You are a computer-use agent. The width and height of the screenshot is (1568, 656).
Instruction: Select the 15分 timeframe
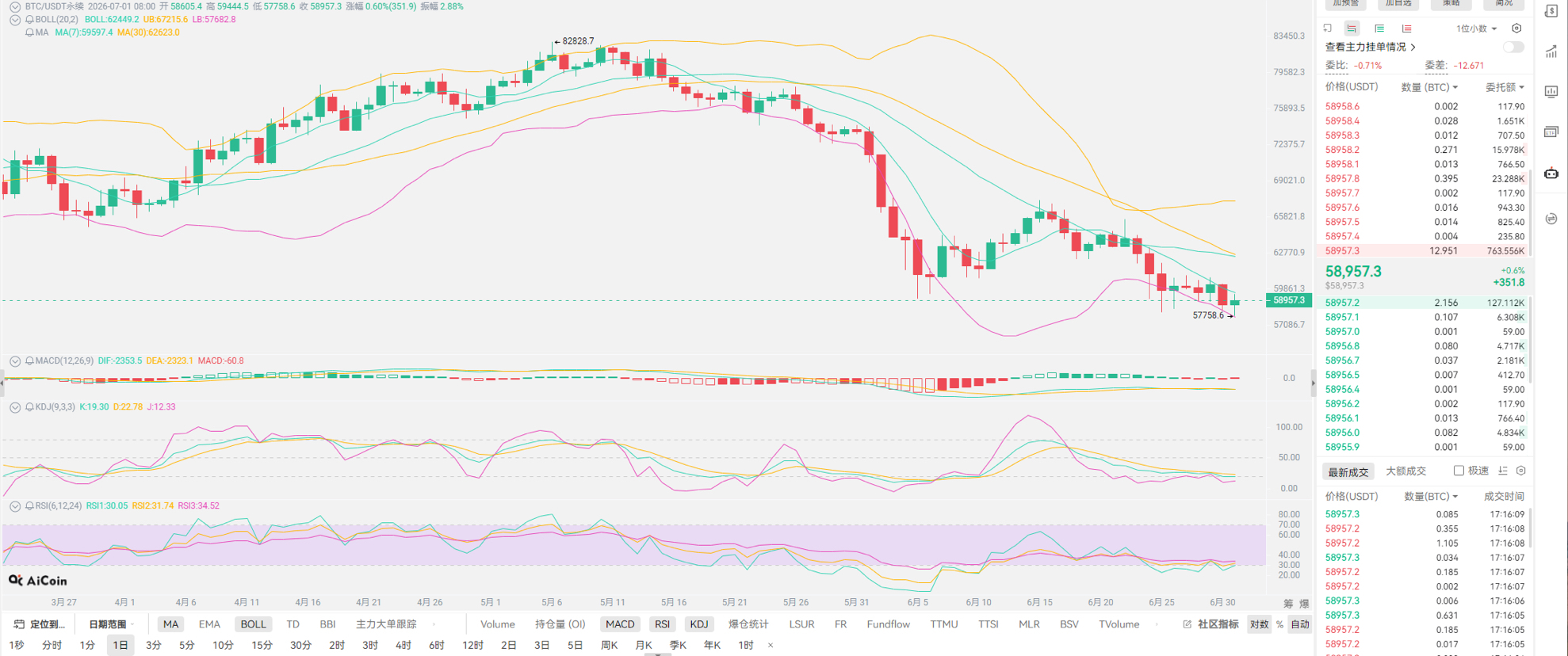point(262,645)
